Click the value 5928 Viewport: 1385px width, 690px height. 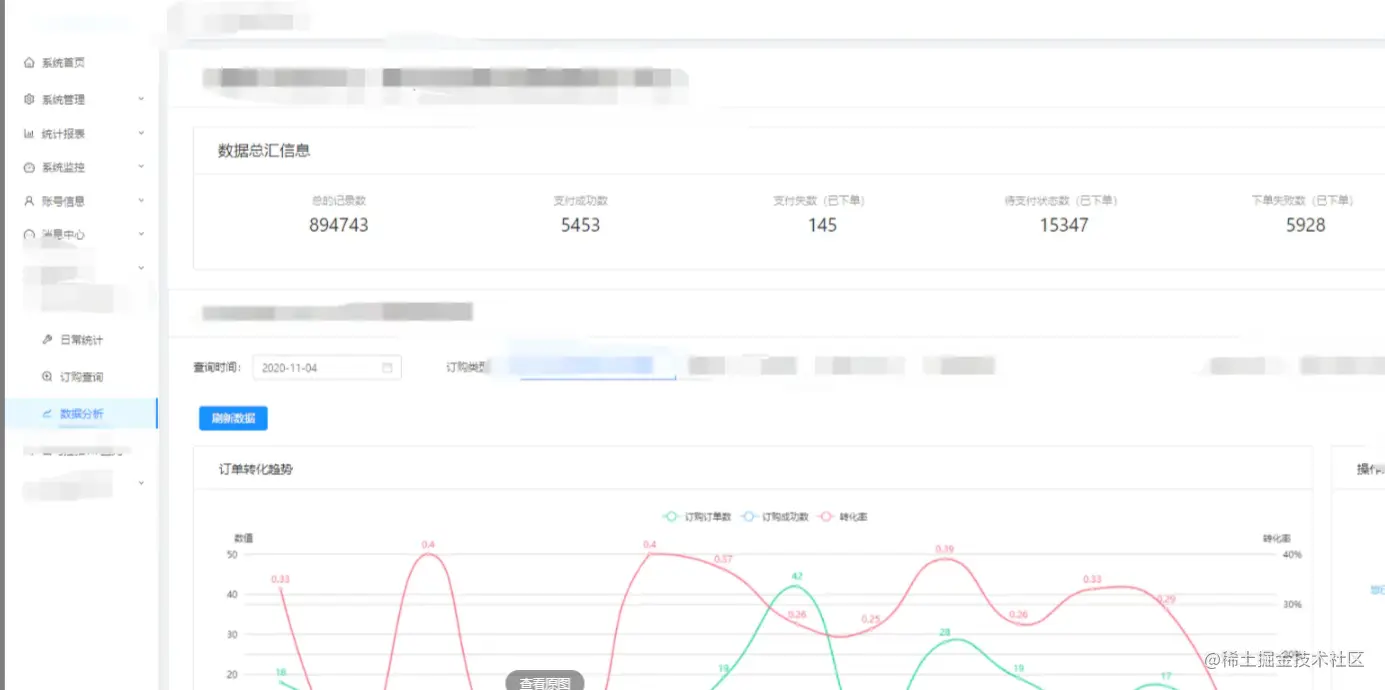point(1305,225)
